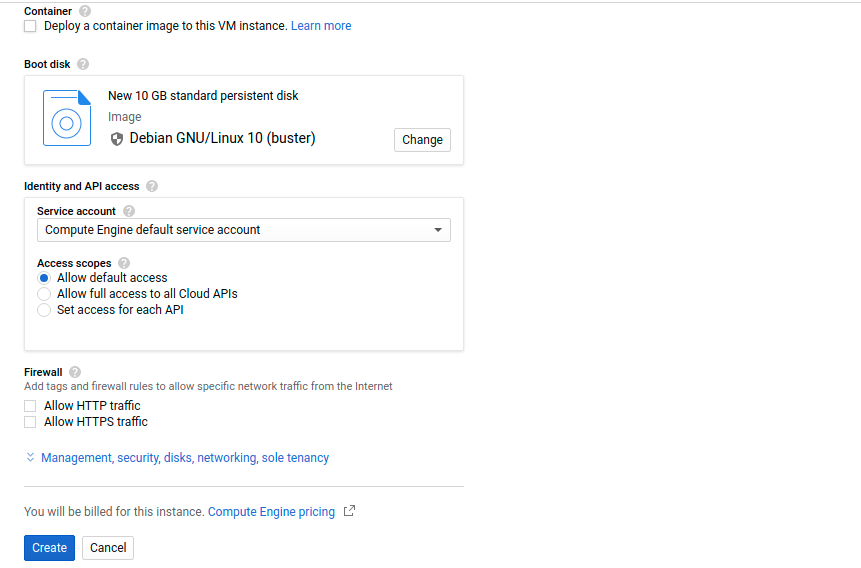The width and height of the screenshot is (861, 568).
Task: Click Change boot disk button
Action: point(422,140)
